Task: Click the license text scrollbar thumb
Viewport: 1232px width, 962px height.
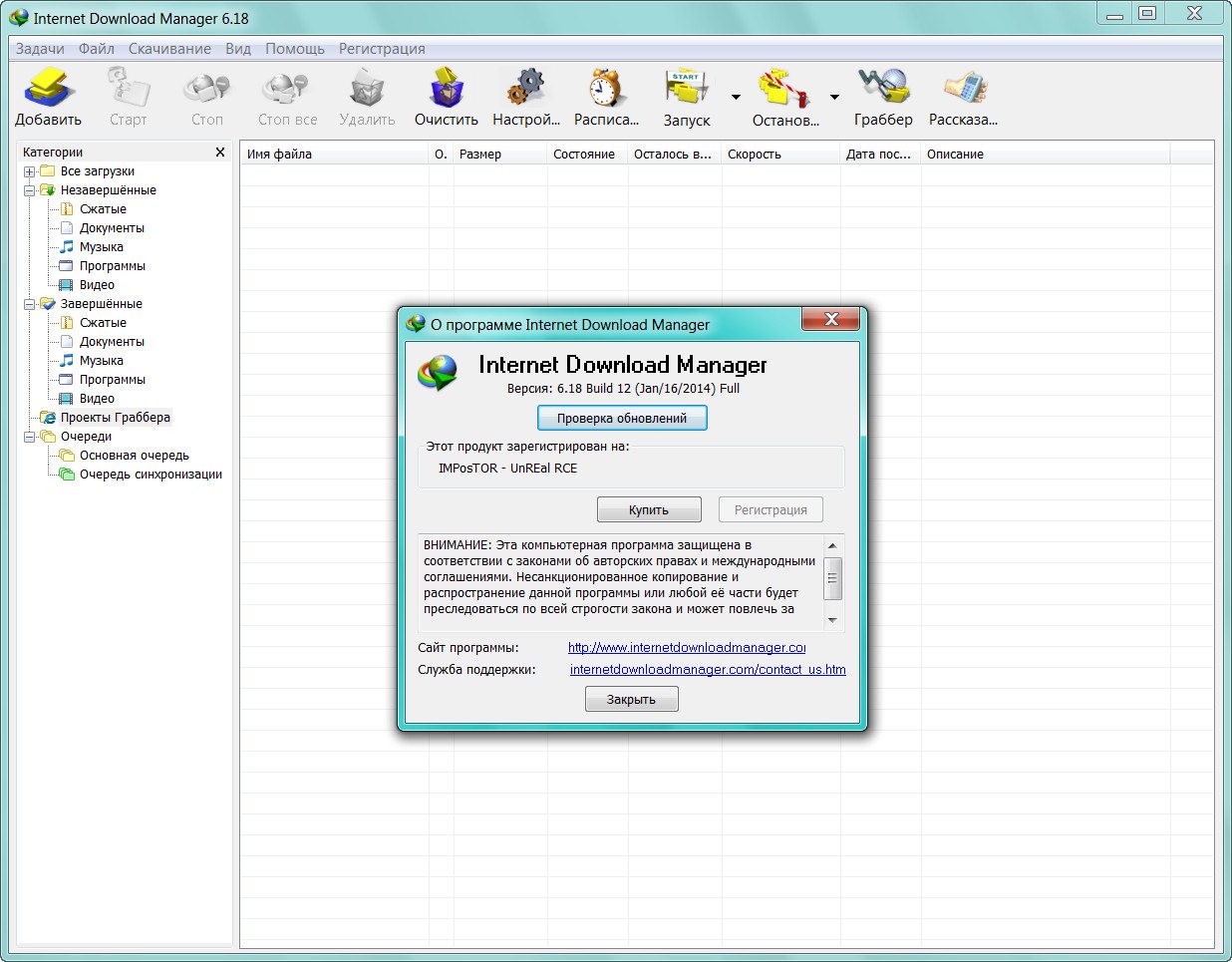Action: [x=833, y=578]
